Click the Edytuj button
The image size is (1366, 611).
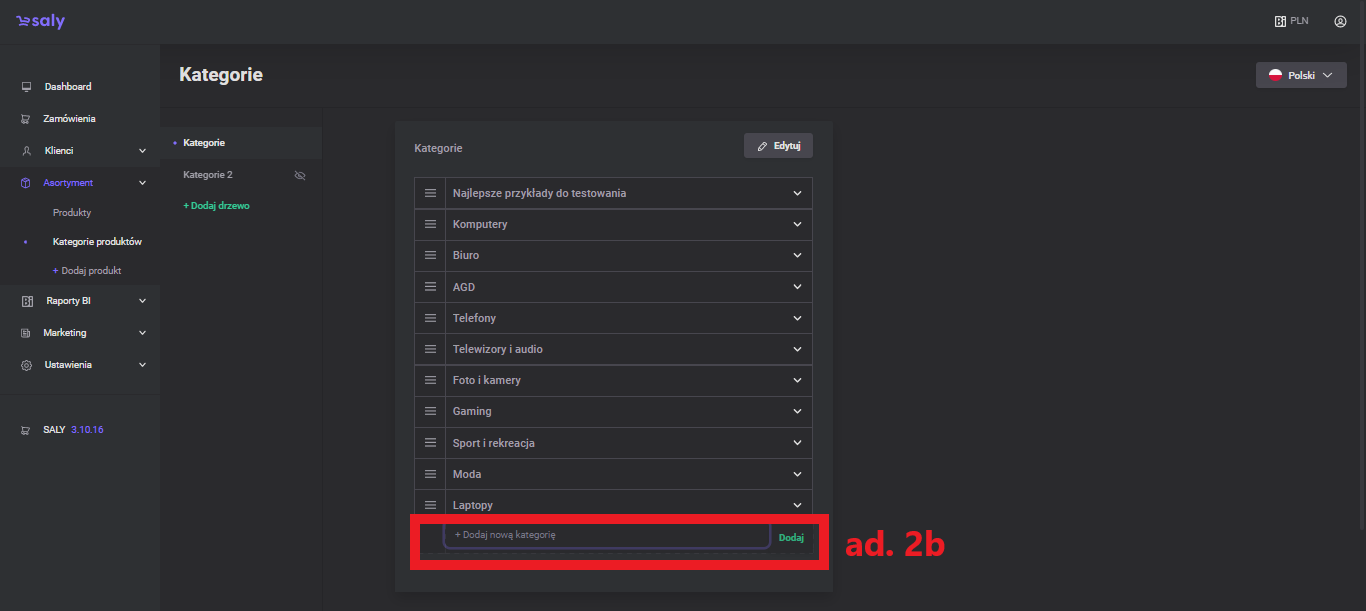[x=778, y=146]
